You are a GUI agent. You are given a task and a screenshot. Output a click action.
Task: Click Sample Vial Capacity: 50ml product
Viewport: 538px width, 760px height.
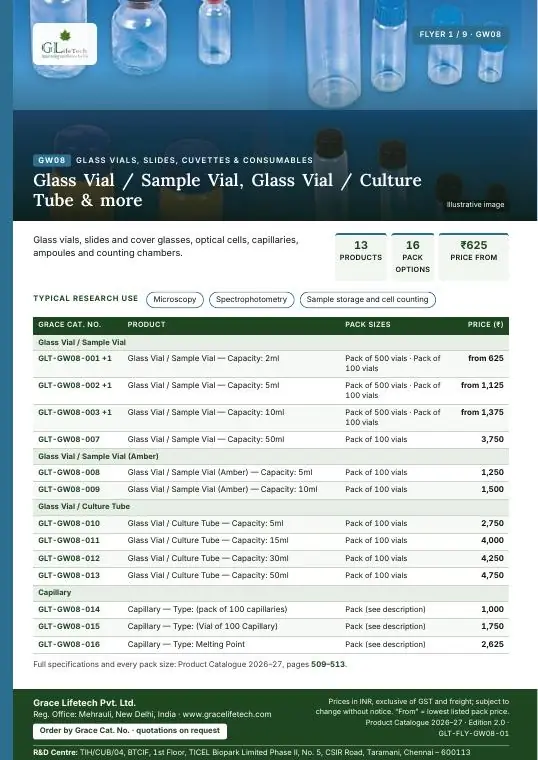point(206,440)
